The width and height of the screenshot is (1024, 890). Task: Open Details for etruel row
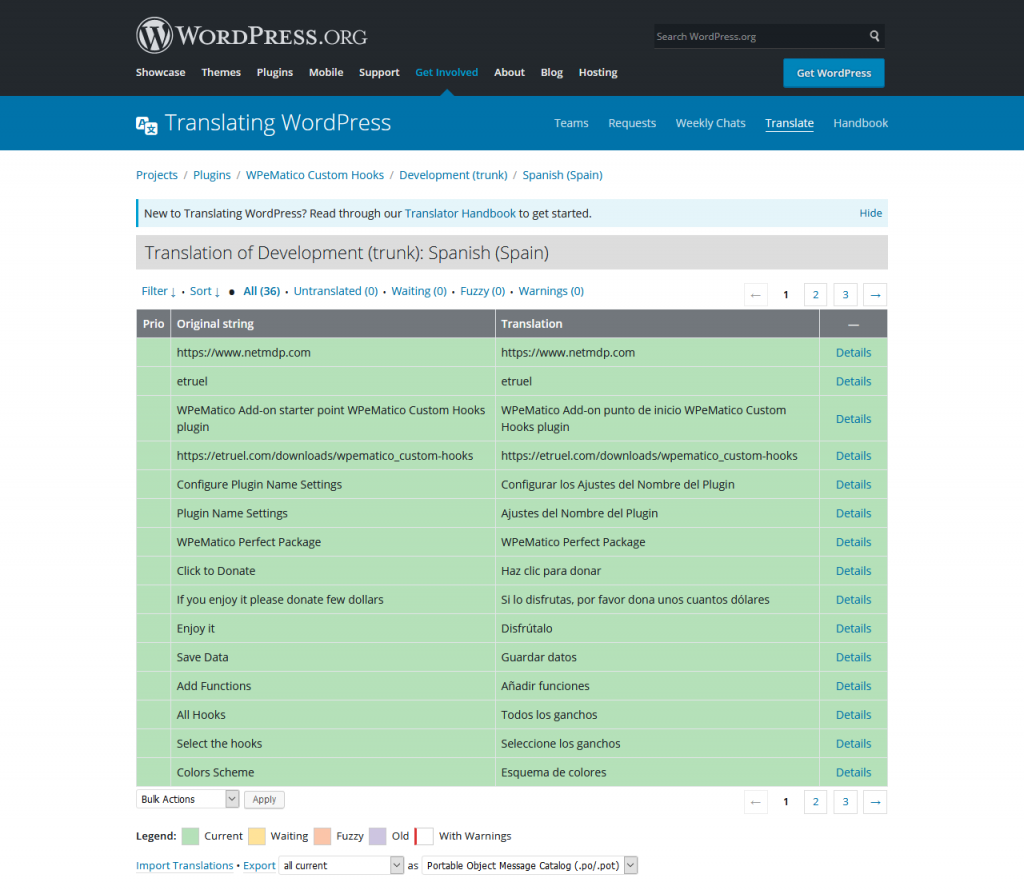pos(854,381)
